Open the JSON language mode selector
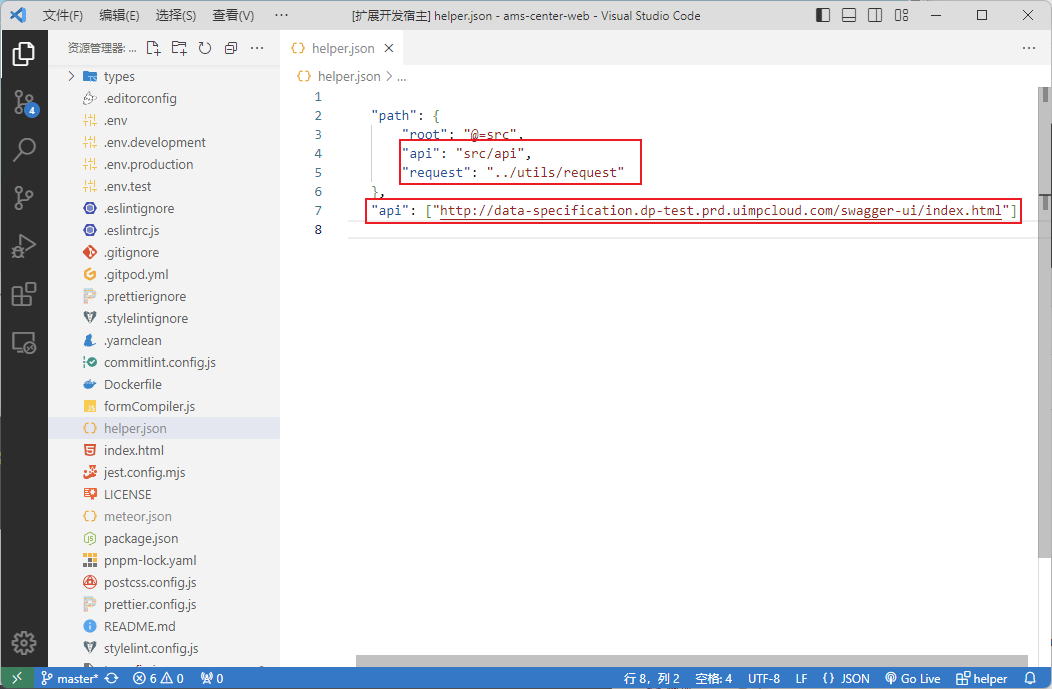Image resolution: width=1052 pixels, height=689 pixels. (846, 678)
